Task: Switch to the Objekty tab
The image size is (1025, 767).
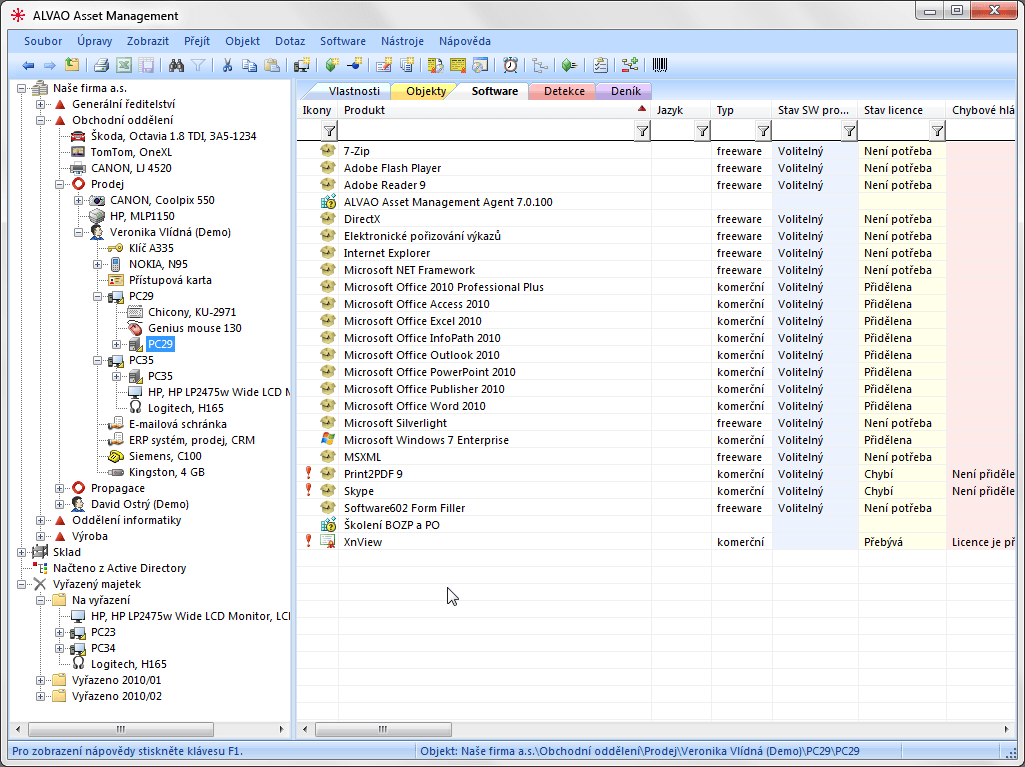Action: pos(426,92)
